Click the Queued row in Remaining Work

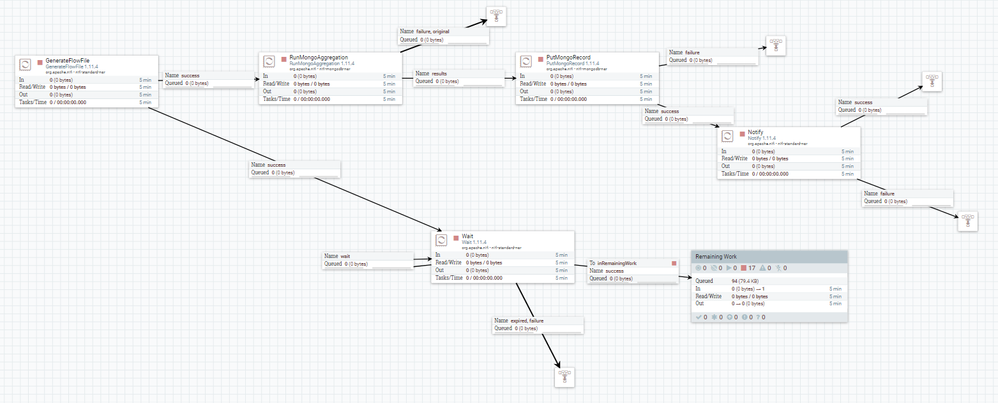click(x=770, y=281)
